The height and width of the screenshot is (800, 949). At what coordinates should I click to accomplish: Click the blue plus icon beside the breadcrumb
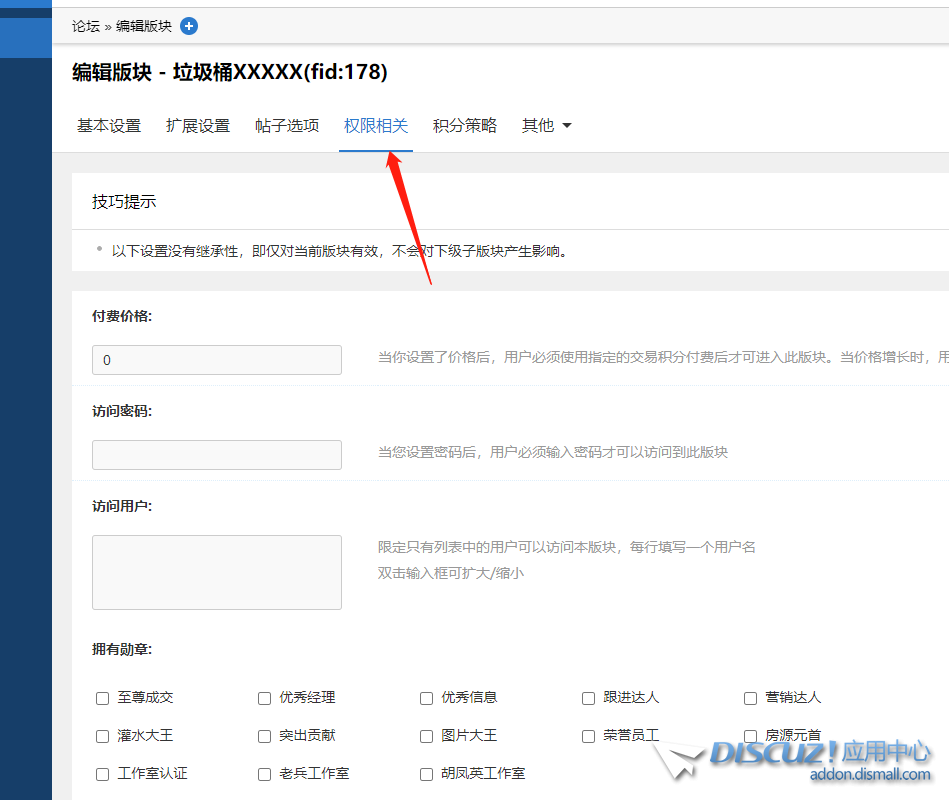coord(189,26)
